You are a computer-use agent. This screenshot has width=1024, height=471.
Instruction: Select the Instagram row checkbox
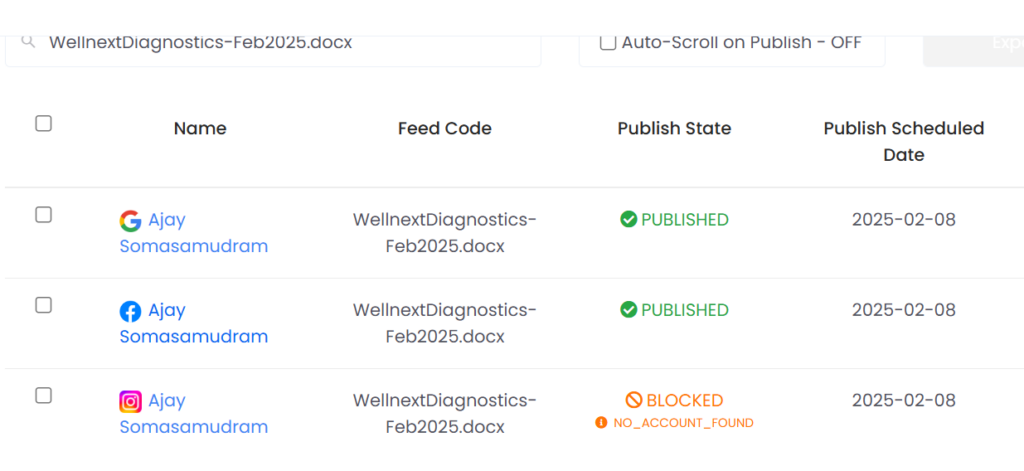coord(43,396)
